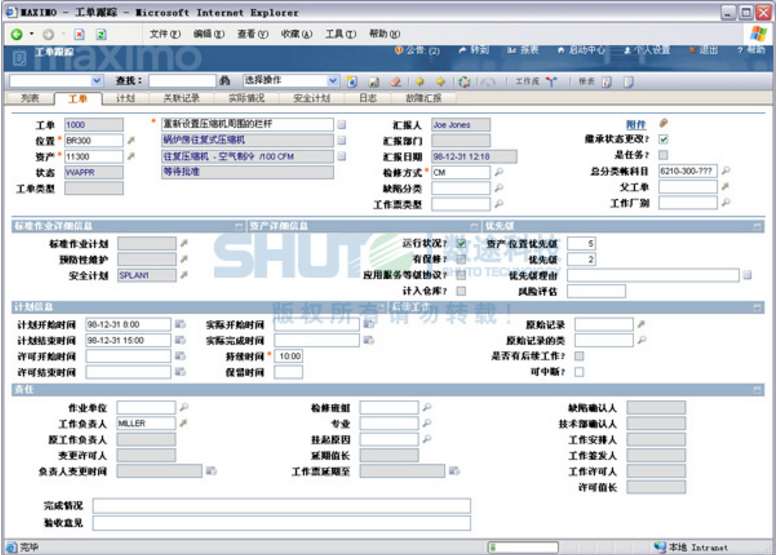Toggle the 运行状况 checkbox
Viewport: 777px width, 555px height.
[x=461, y=243]
